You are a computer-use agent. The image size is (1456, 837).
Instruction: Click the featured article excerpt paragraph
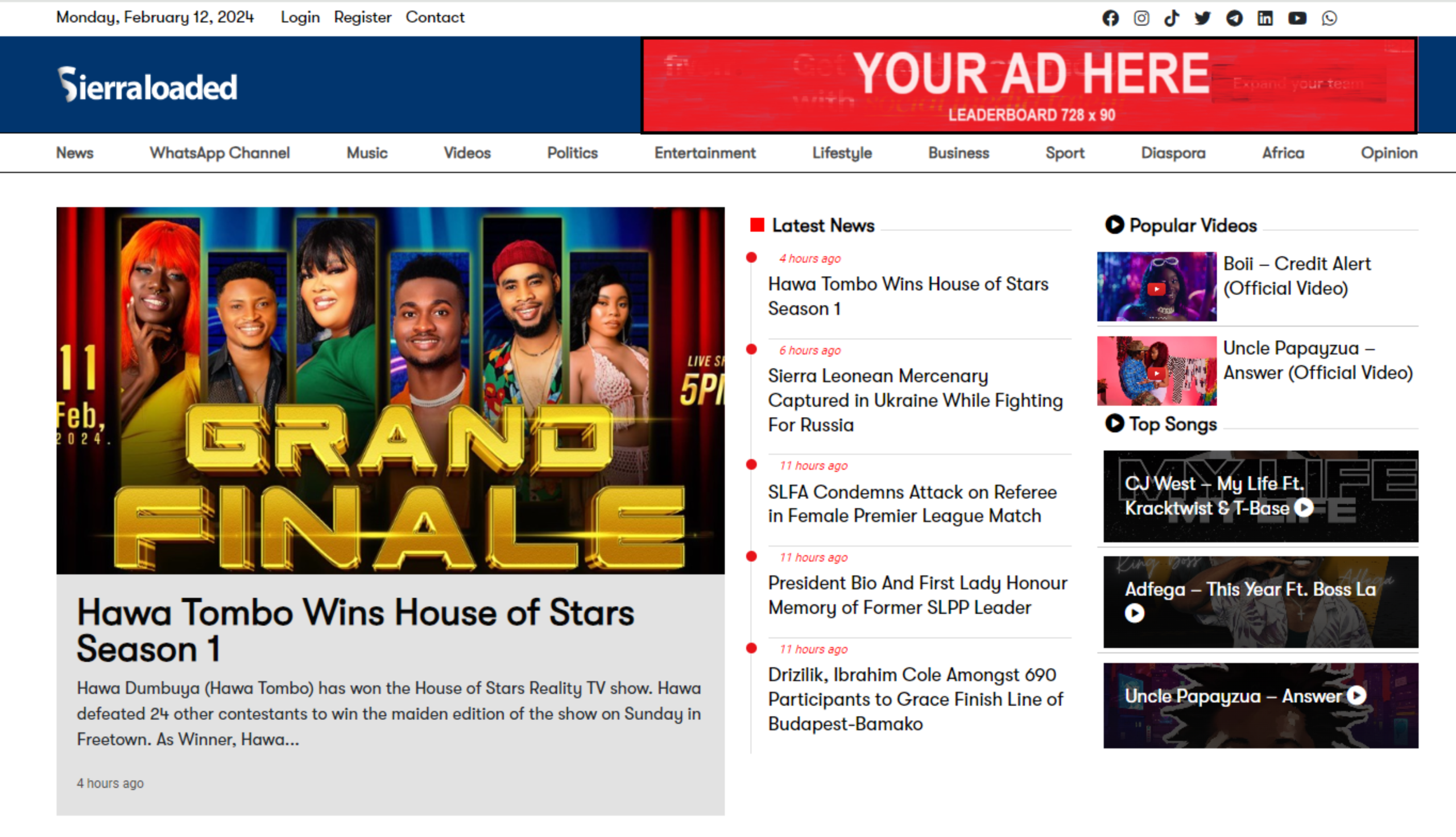[388, 714]
